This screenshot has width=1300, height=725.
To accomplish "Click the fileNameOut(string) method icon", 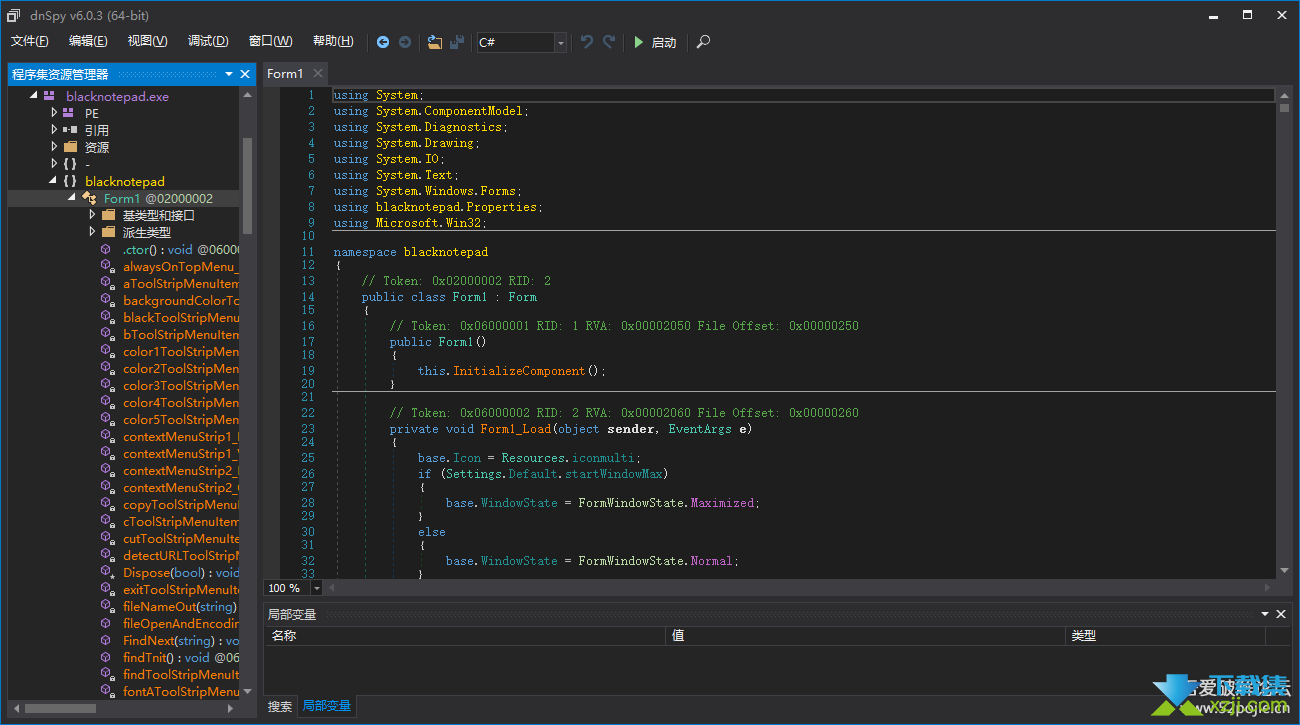I will pos(106,606).
